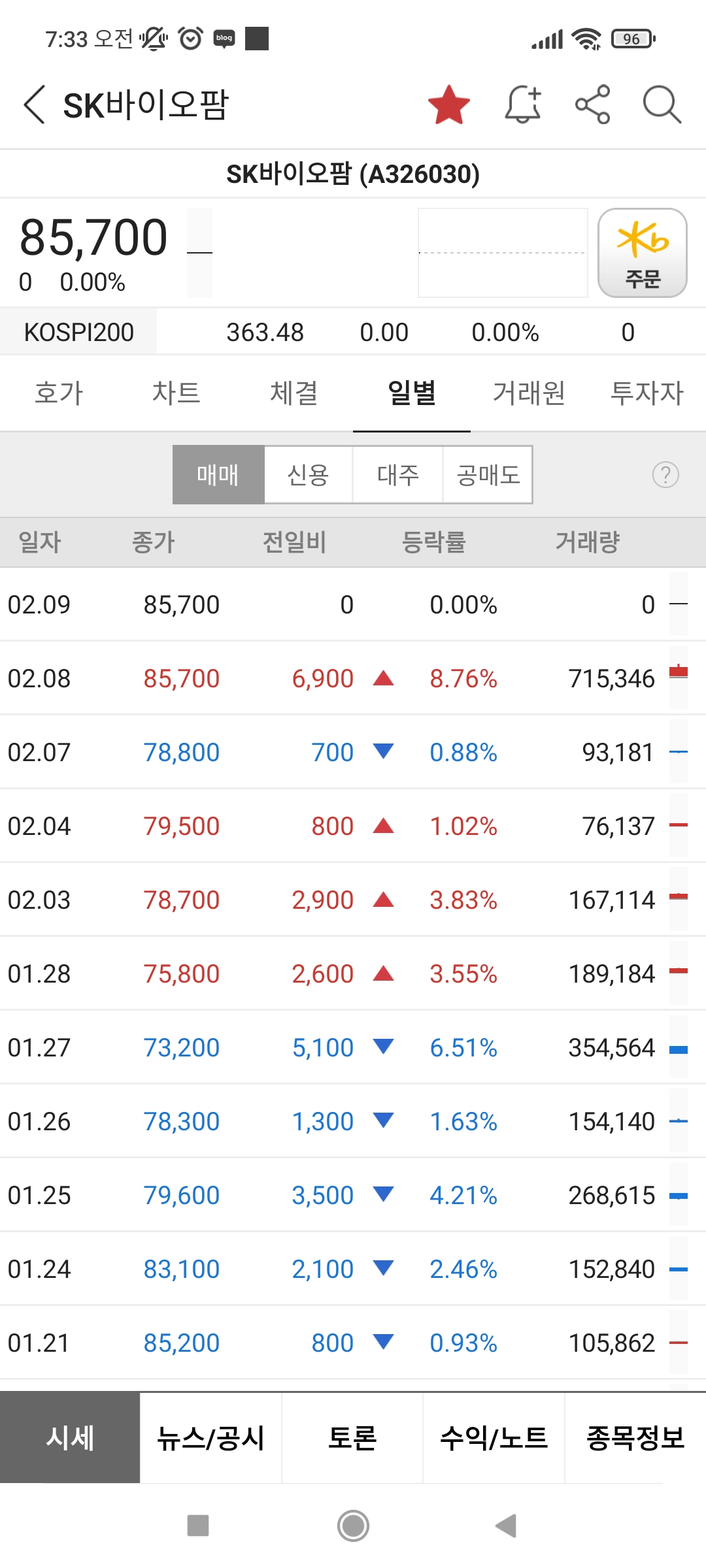
Task: Tap the 01.28 volume 189,184
Action: point(611,974)
